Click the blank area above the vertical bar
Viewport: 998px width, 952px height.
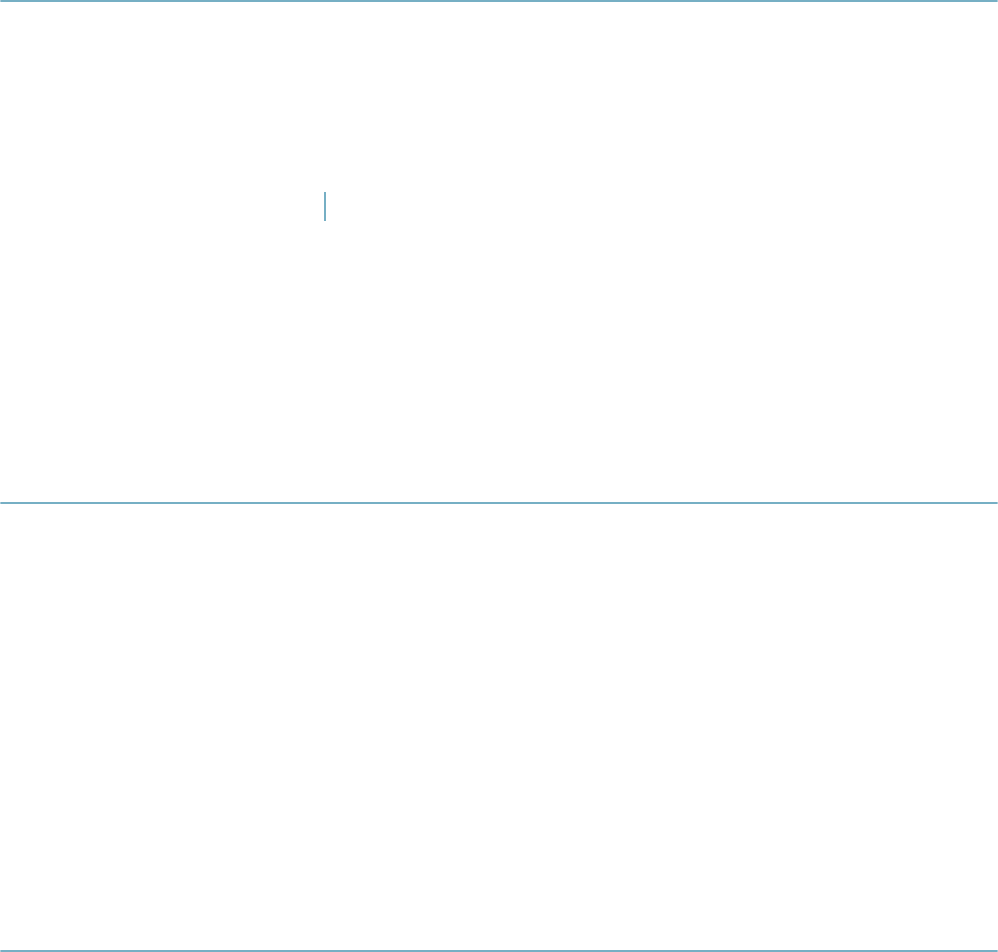coord(325,95)
